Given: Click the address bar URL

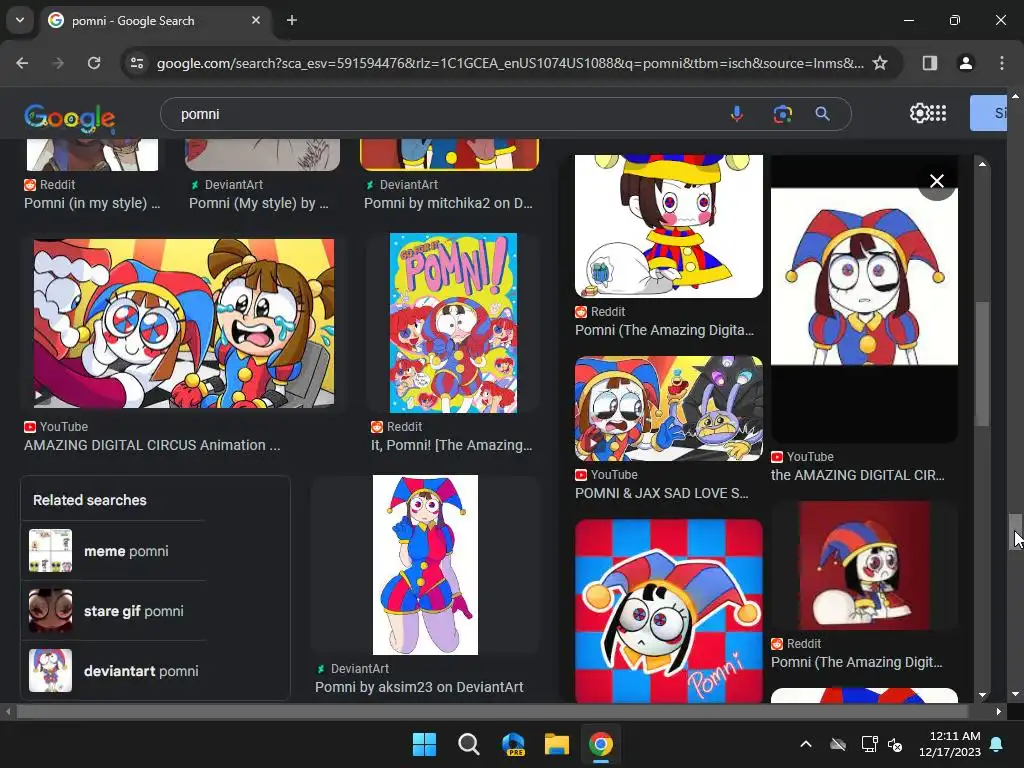Looking at the screenshot, I should pos(509,63).
